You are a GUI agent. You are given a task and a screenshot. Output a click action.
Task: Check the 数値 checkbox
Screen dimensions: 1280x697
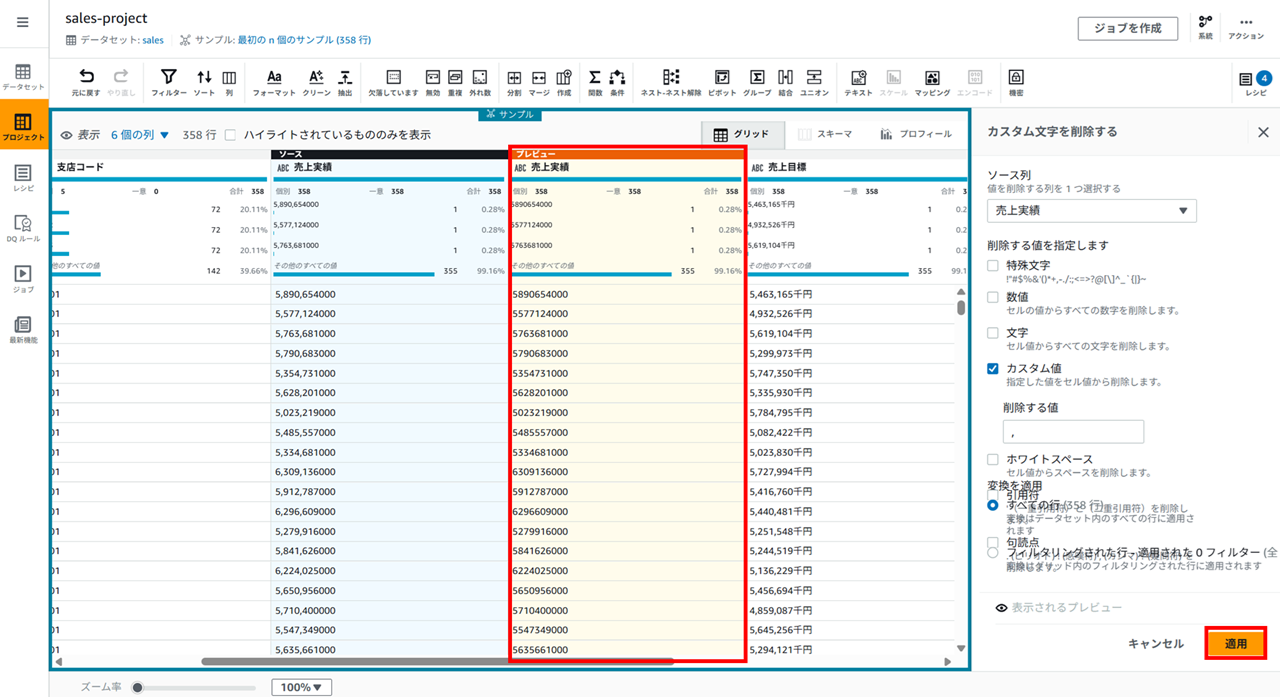tap(992, 297)
